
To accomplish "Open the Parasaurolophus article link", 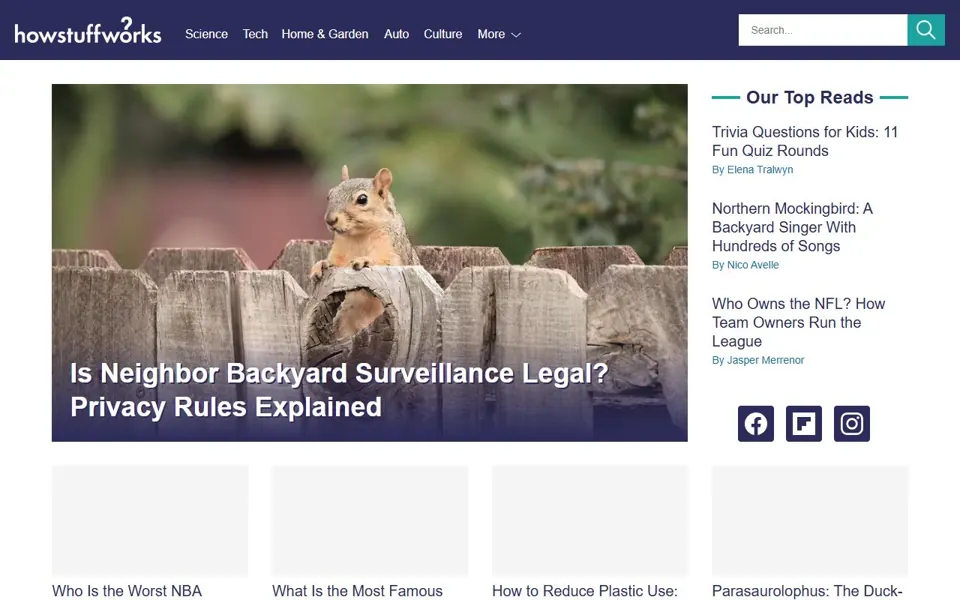I will pyautogui.click(x=807, y=591).
